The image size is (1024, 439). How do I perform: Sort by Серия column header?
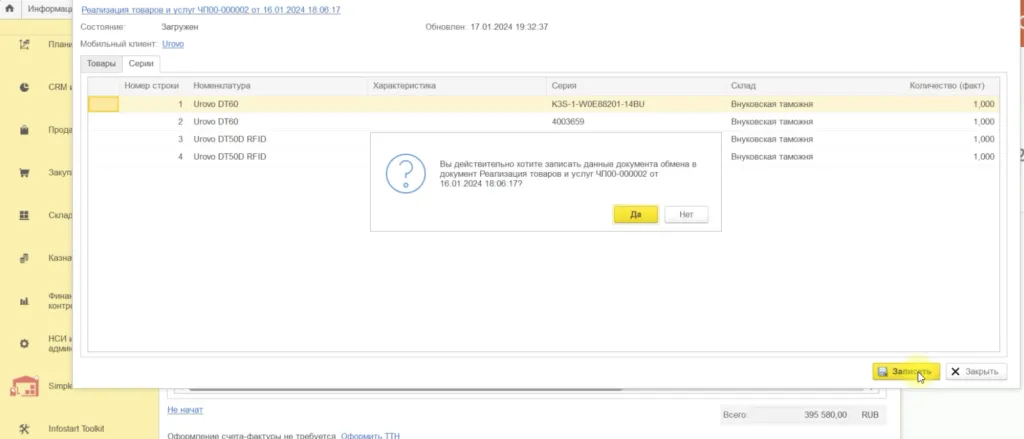click(636, 86)
